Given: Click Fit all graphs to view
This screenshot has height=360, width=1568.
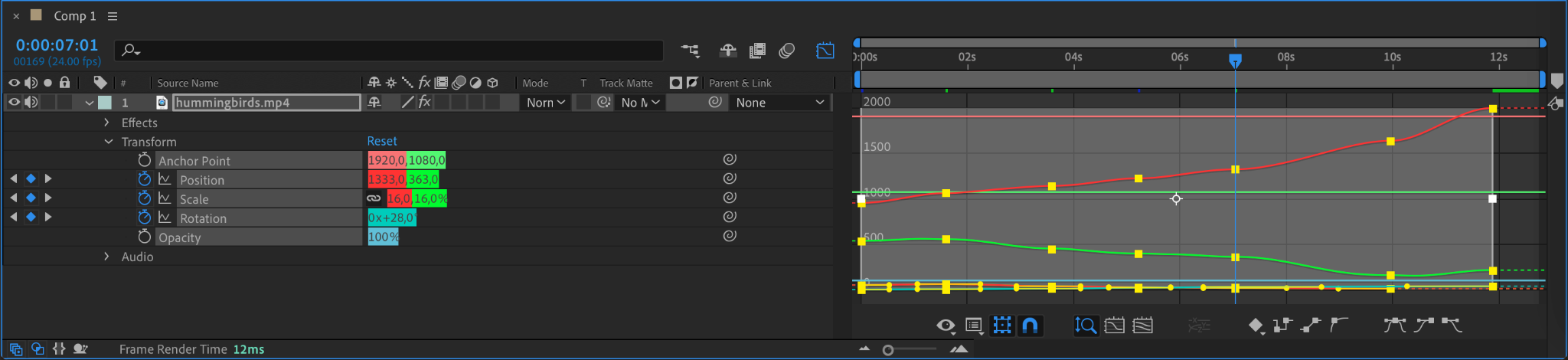Looking at the screenshot, I should (1143, 326).
